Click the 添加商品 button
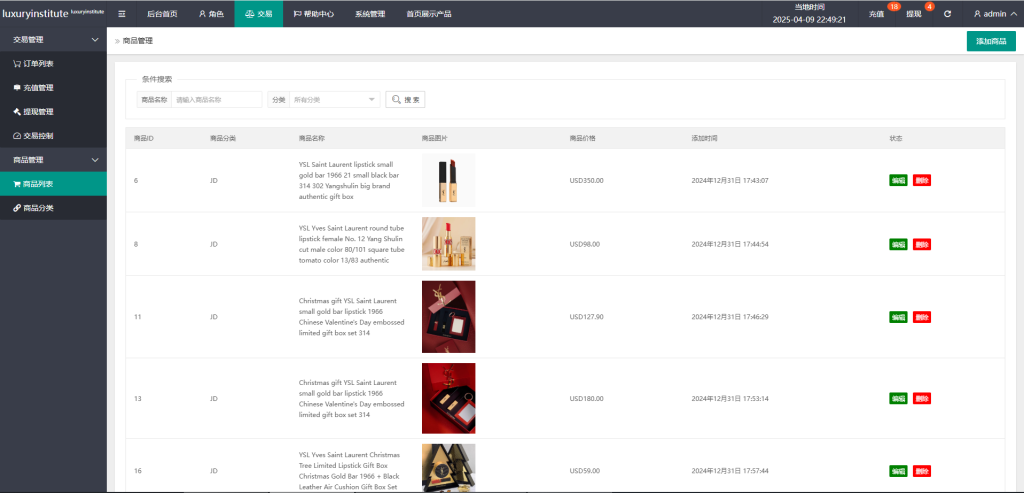This screenshot has width=1024, height=493. 991,40
